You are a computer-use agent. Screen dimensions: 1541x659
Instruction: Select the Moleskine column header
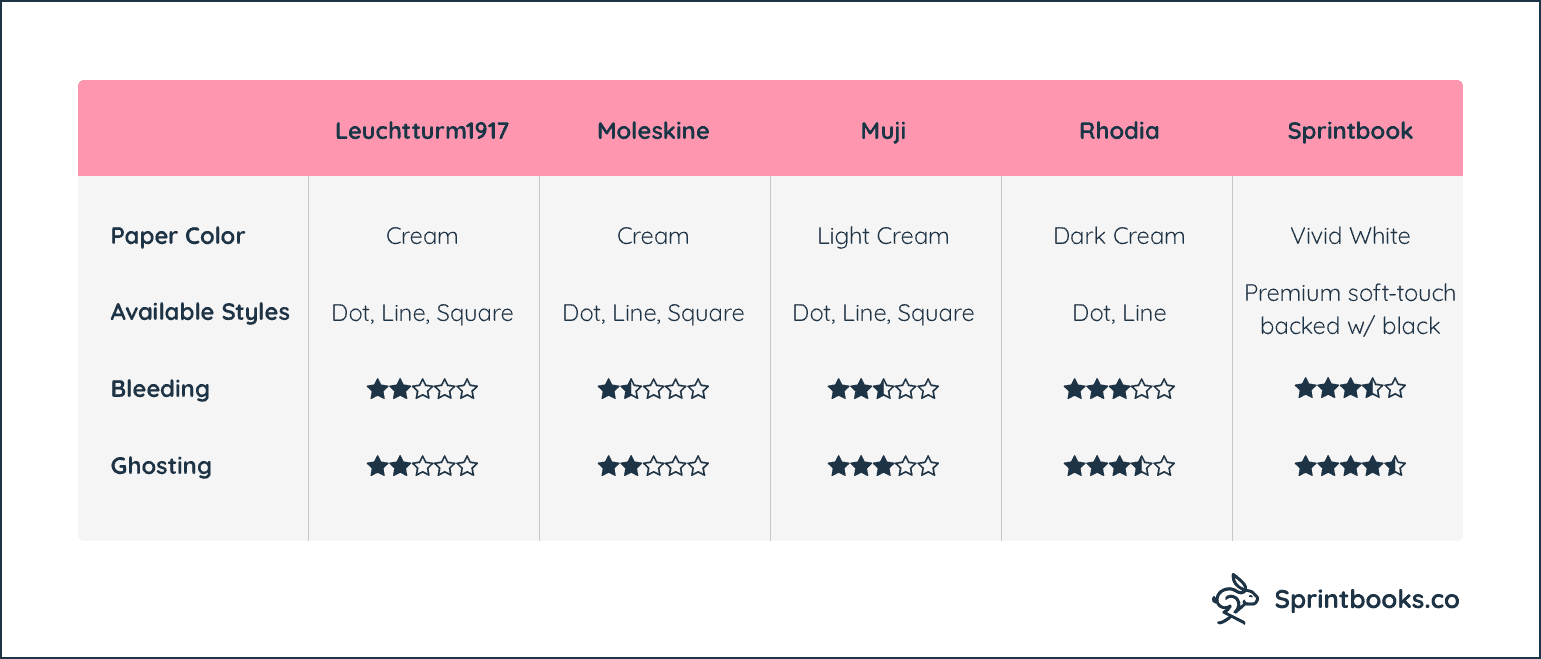[653, 131]
